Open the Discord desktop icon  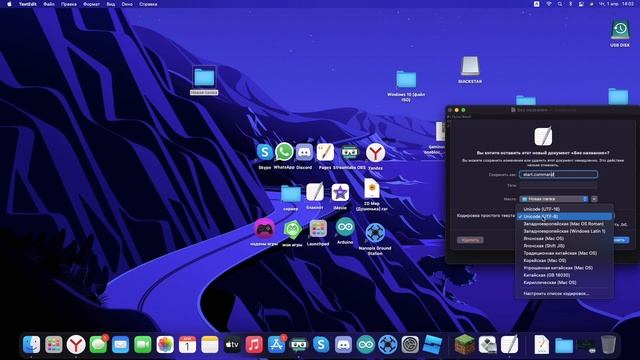point(304,152)
